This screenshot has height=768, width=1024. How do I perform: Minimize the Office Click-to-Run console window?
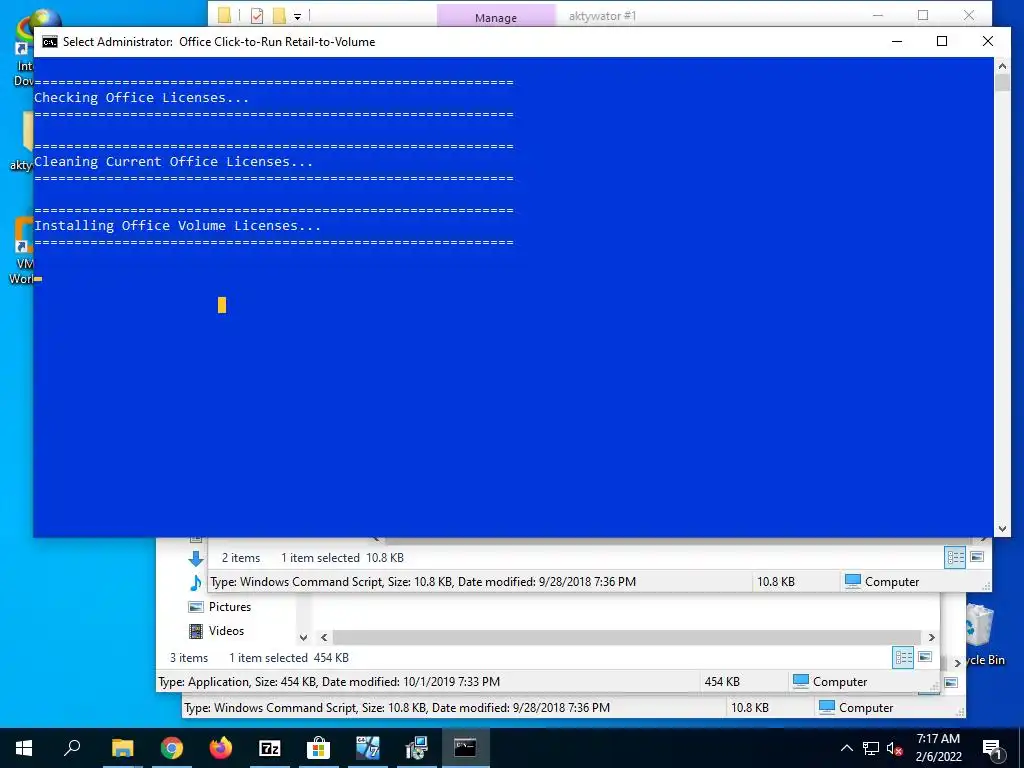point(897,41)
